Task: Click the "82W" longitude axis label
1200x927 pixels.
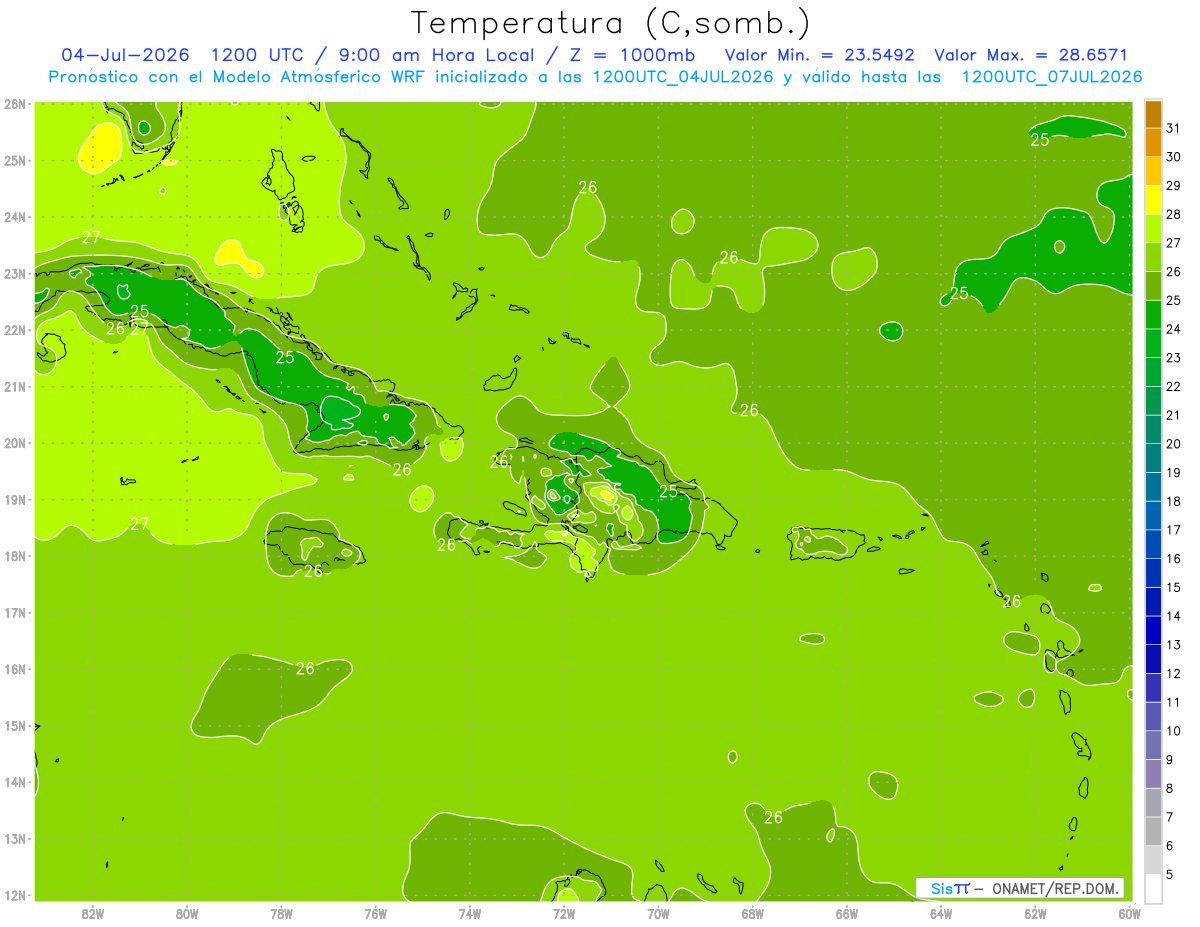Action: click(93, 913)
